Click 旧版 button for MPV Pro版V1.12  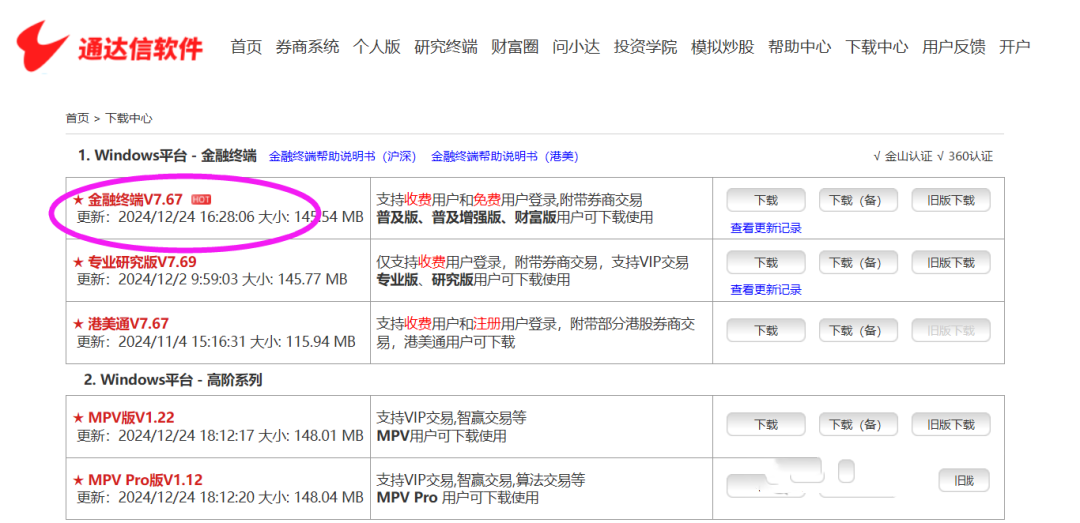(963, 481)
